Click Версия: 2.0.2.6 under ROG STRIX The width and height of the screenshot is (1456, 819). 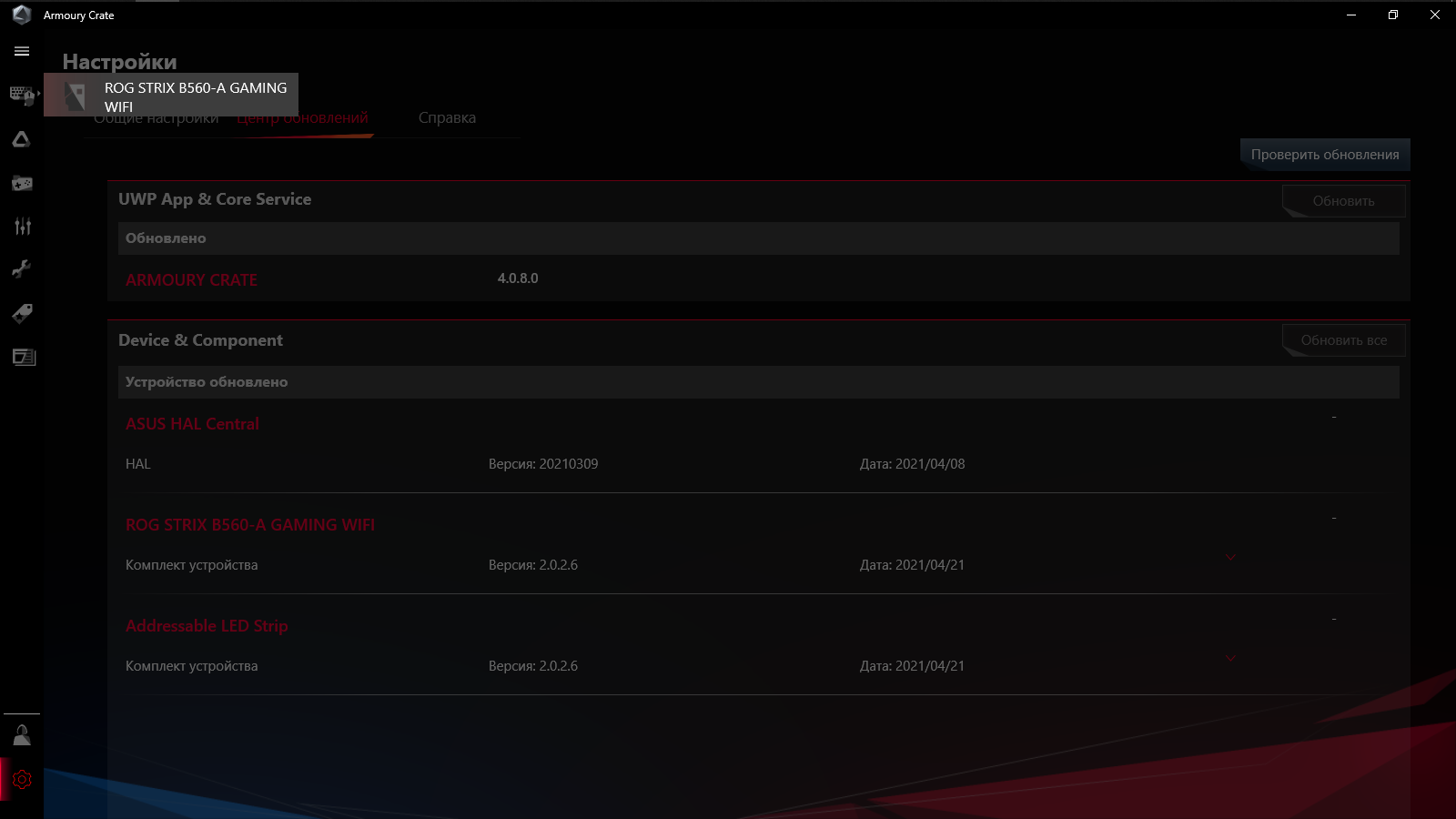click(x=533, y=565)
